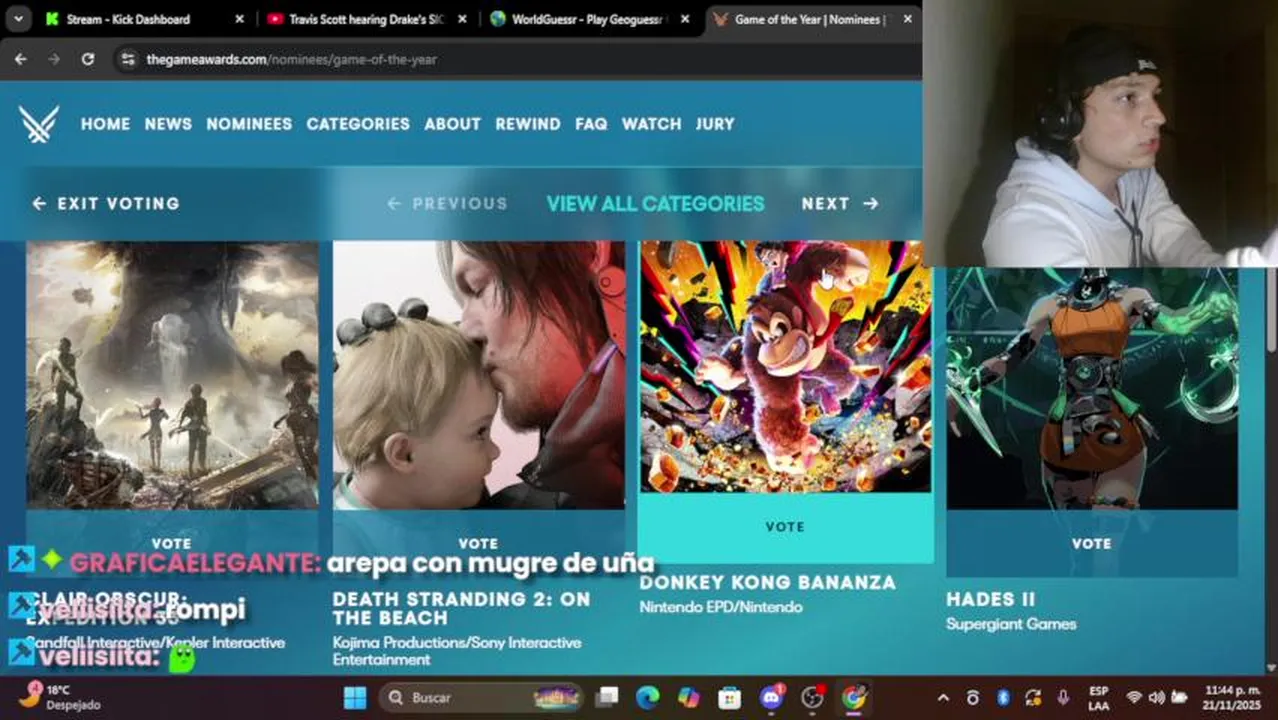Reload the page with the refresh icon

[88, 59]
